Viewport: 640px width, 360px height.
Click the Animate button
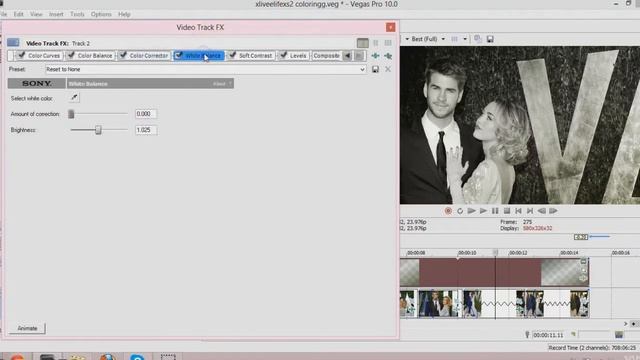tap(27, 328)
